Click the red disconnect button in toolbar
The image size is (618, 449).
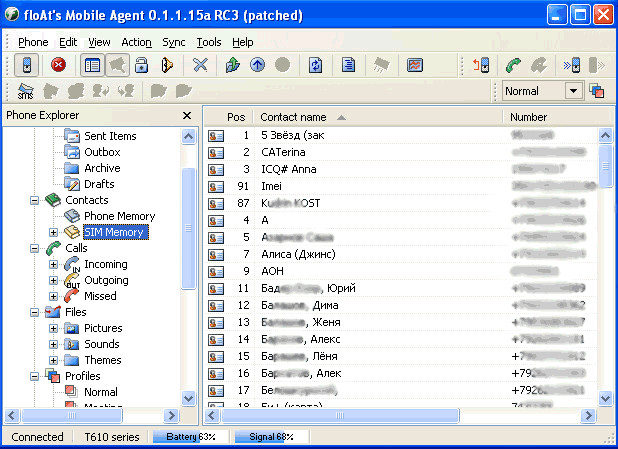pos(58,65)
